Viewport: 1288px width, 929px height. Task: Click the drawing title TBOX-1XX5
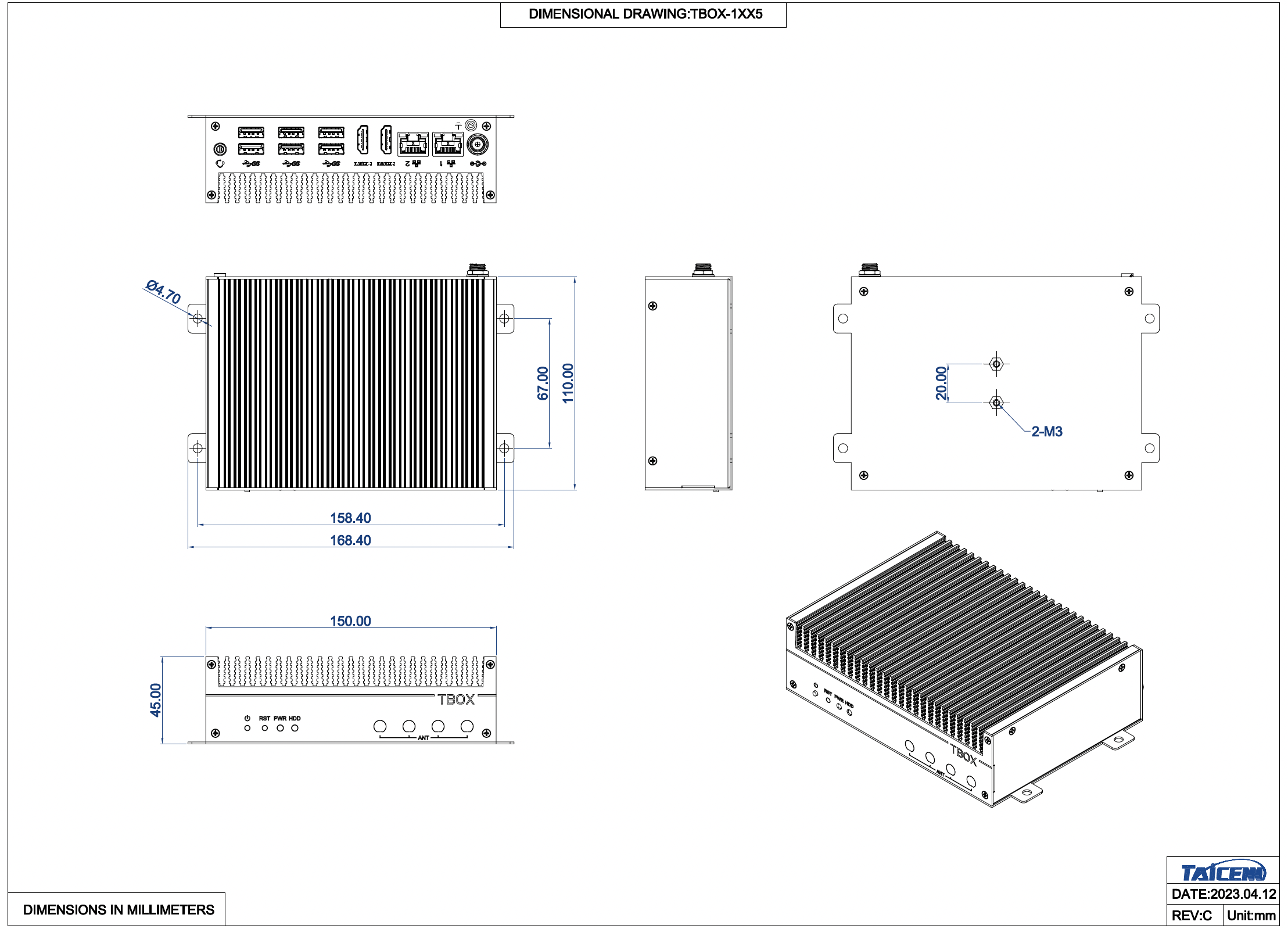pos(645,14)
